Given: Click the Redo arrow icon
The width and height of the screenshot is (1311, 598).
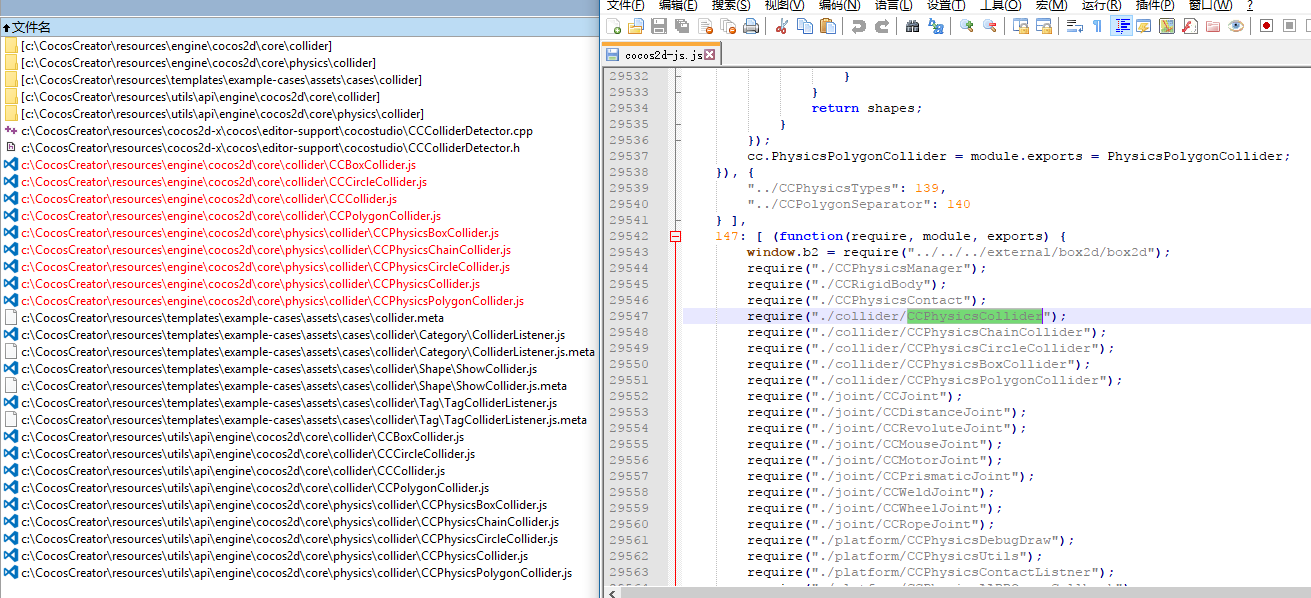Looking at the screenshot, I should [882, 26].
